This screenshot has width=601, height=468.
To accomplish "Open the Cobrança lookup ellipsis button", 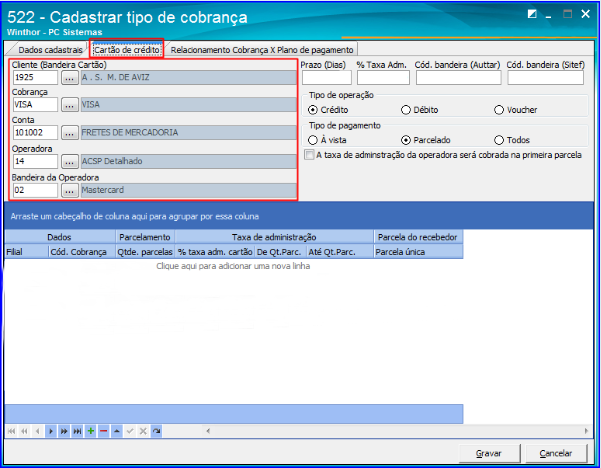I will click(69, 104).
